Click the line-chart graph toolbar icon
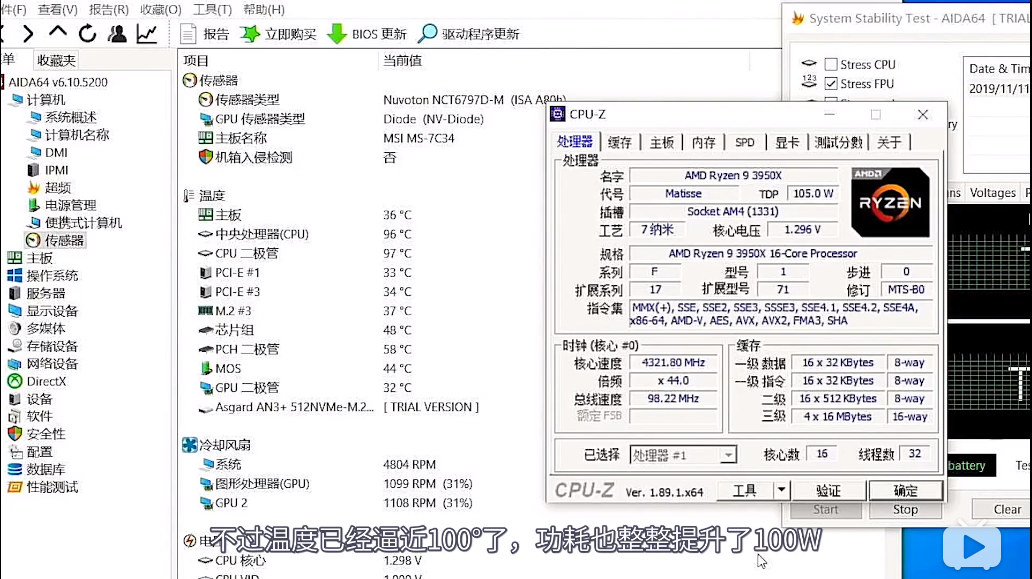 click(146, 34)
